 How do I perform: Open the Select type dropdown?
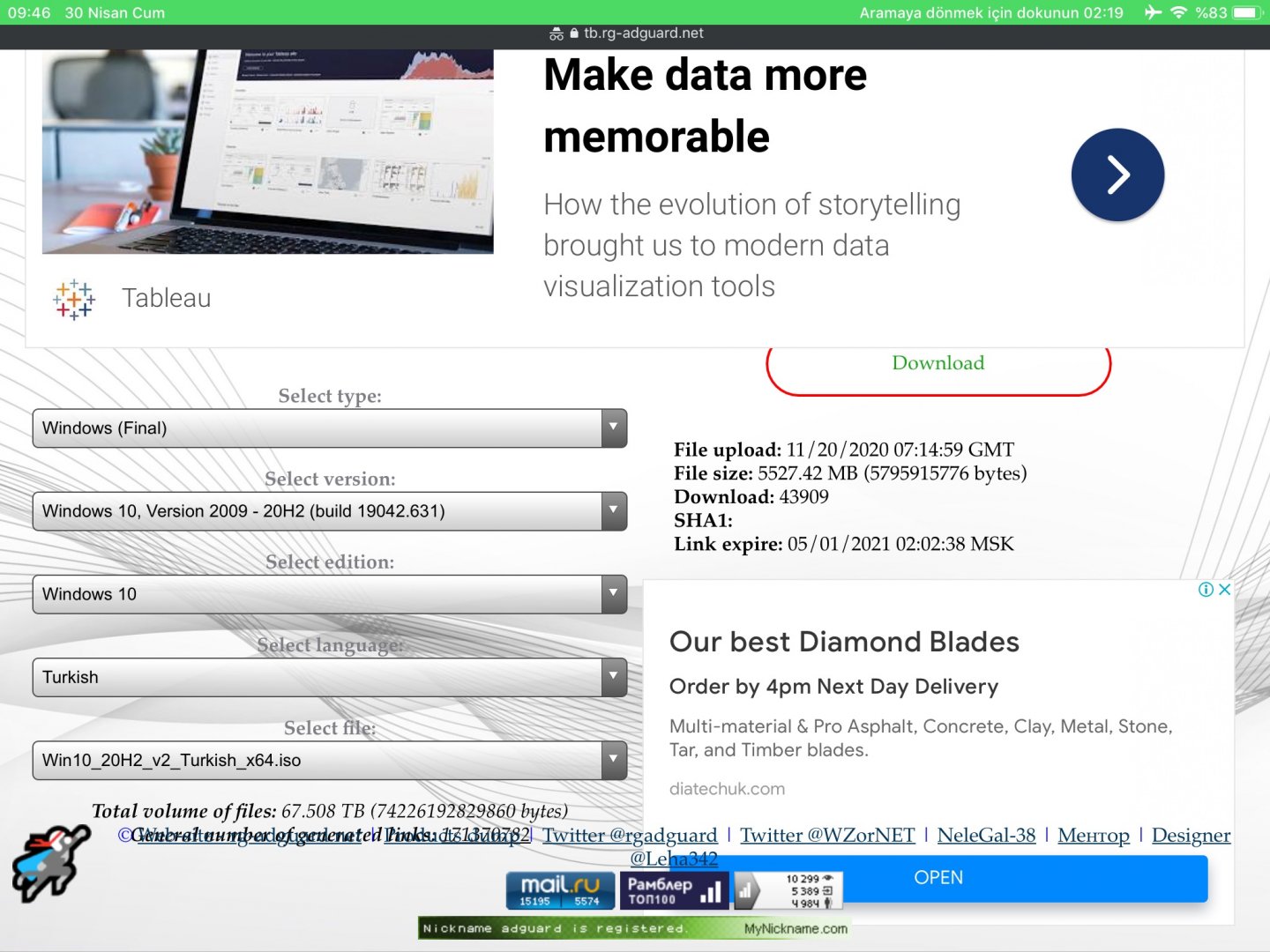click(x=330, y=428)
